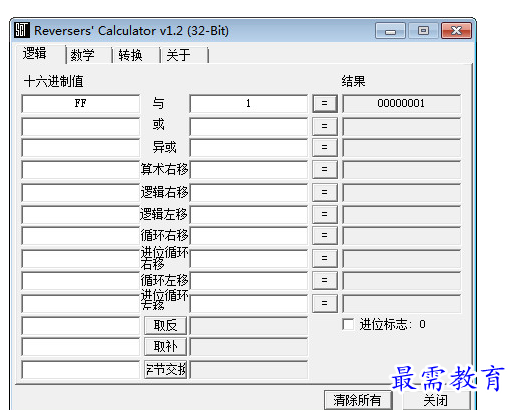513x410 pixels.
Task: Click the equals button for 与 row
Action: pyautogui.click(x=325, y=104)
